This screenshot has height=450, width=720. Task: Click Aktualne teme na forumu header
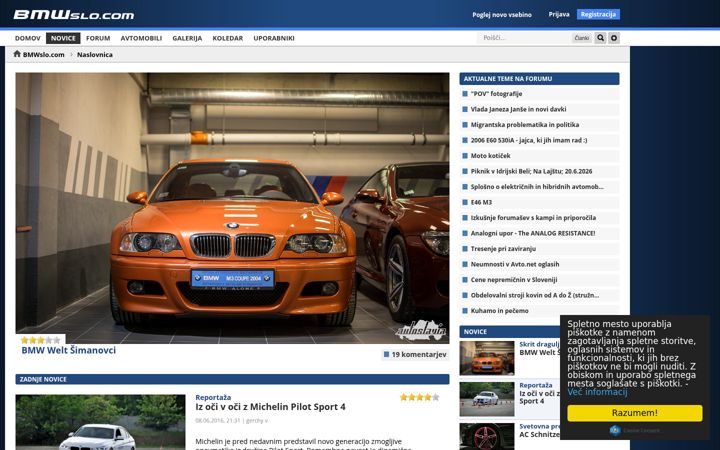[x=539, y=79]
